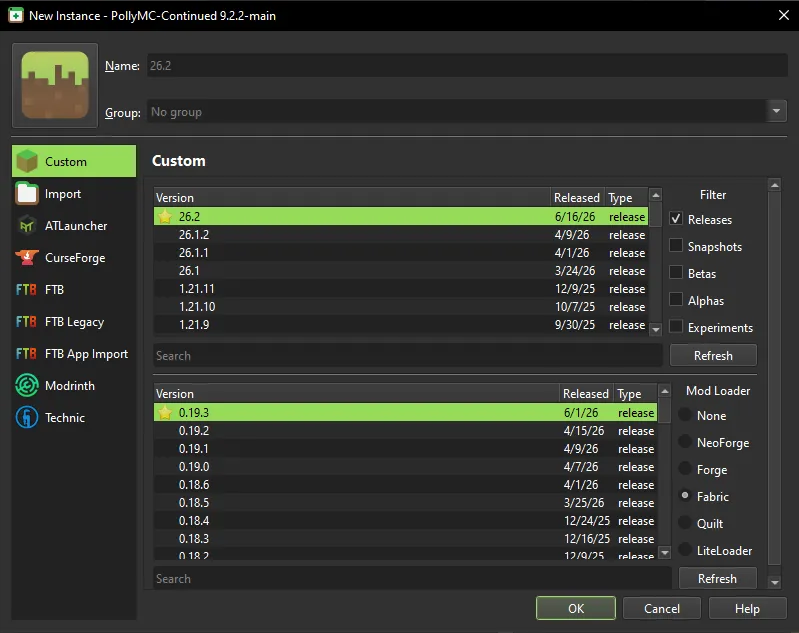This screenshot has width=799, height=633.
Task: Open the FTB modpack source
Action: pos(74,289)
